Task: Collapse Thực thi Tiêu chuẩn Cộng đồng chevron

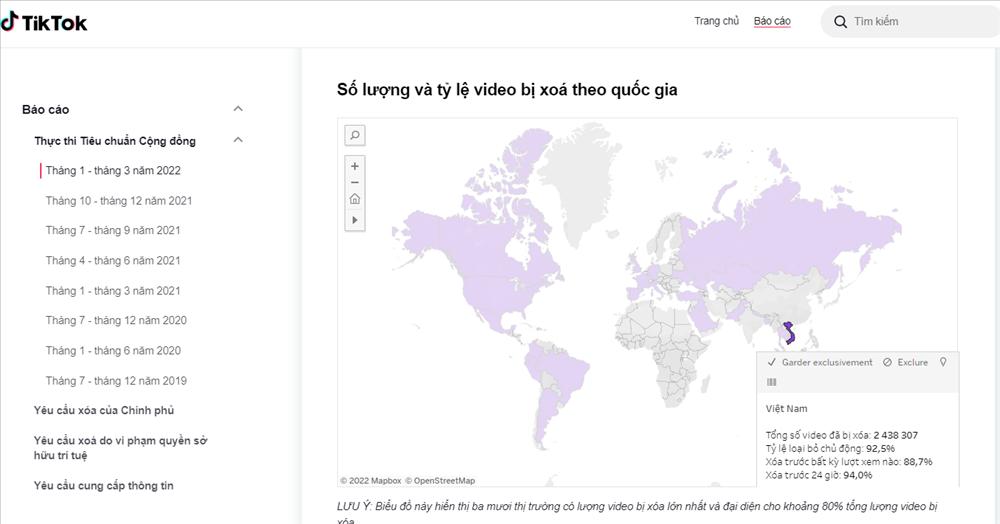Action: click(238, 140)
